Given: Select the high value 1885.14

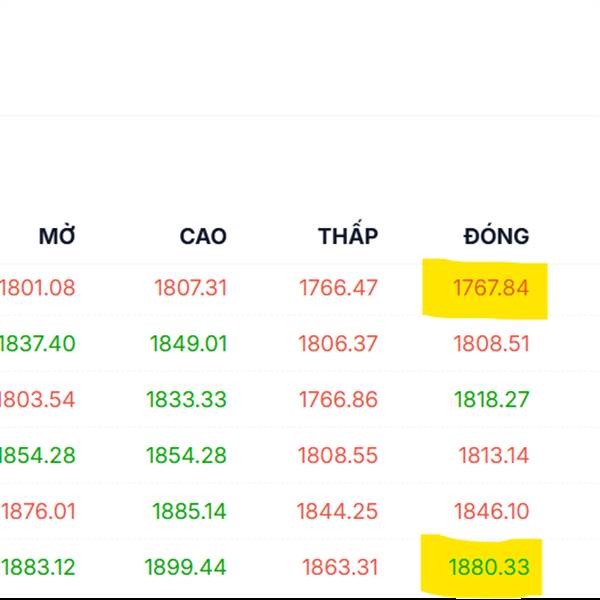Looking at the screenshot, I should pyautogui.click(x=189, y=512).
